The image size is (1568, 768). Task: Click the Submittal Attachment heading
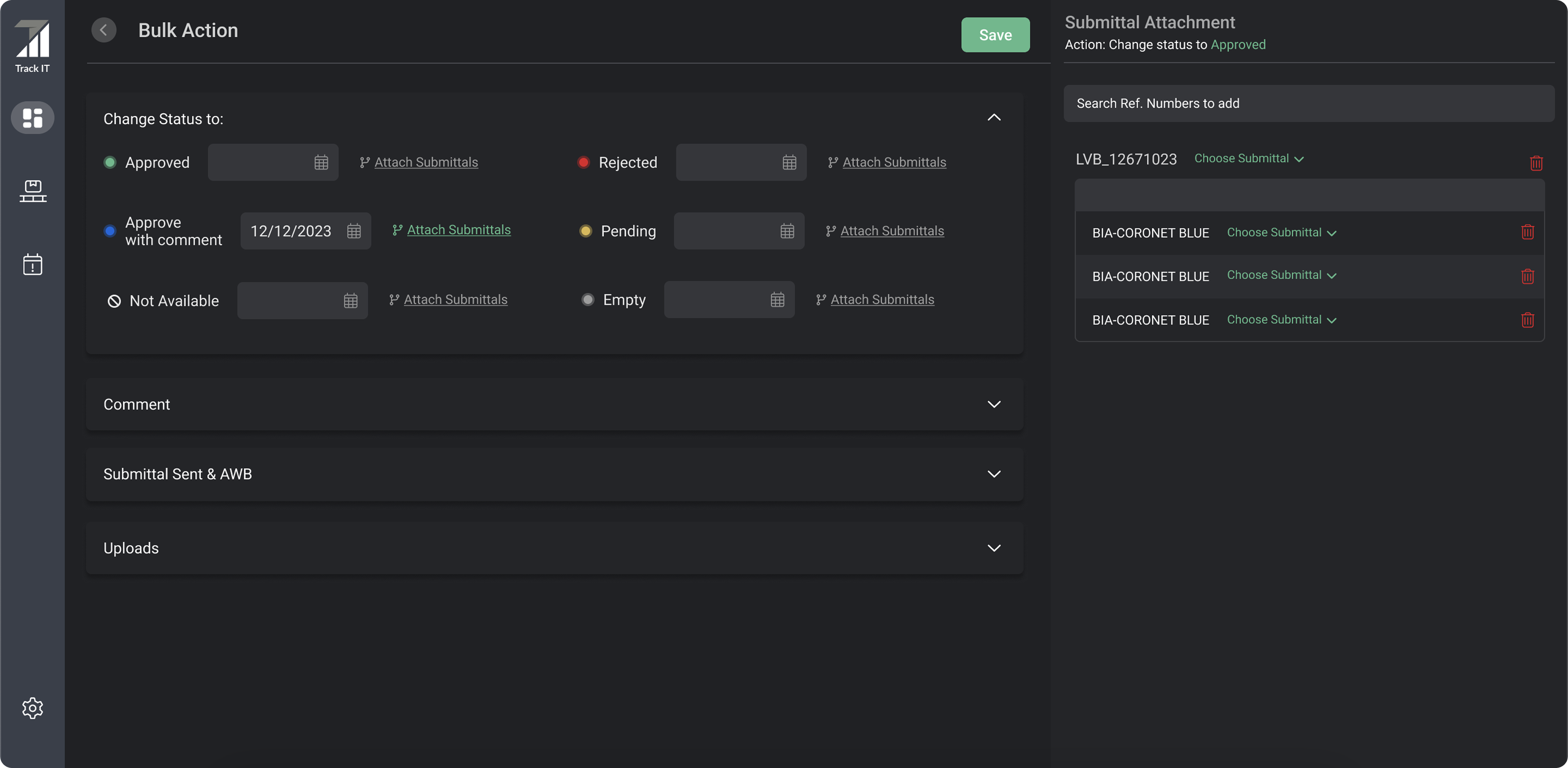coord(1149,23)
